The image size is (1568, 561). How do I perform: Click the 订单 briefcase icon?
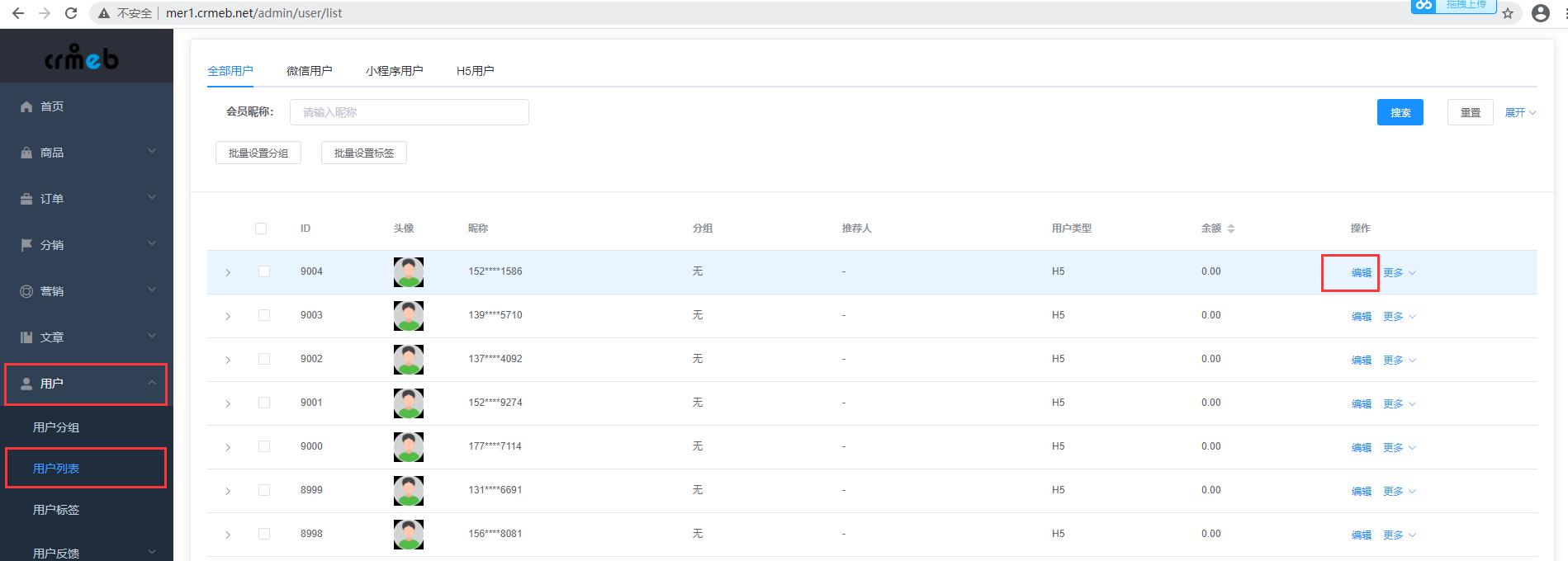coord(26,199)
